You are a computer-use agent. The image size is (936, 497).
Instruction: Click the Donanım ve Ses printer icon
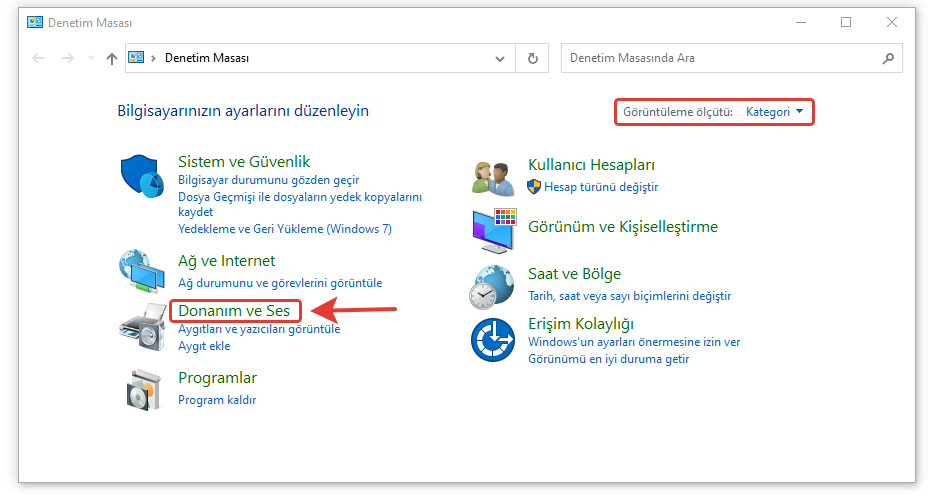coord(142,325)
